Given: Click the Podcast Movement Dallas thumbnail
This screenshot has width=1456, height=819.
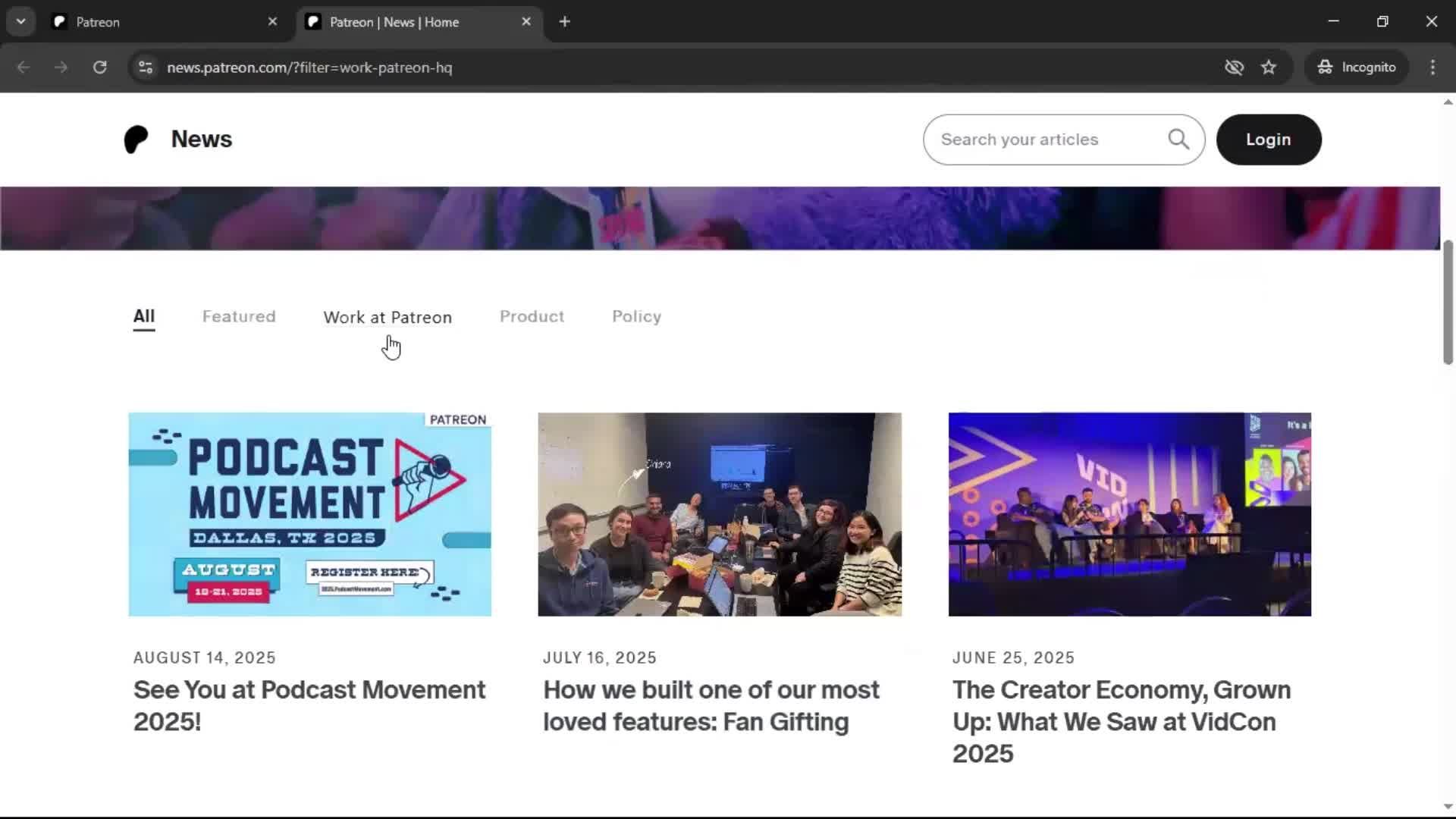Looking at the screenshot, I should point(310,514).
